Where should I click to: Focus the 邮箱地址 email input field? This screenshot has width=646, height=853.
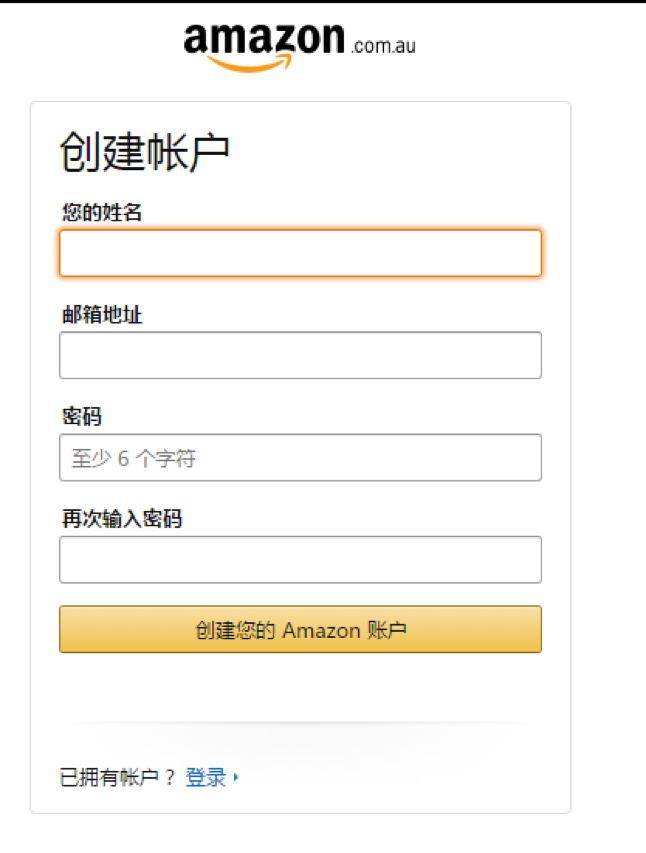300,355
